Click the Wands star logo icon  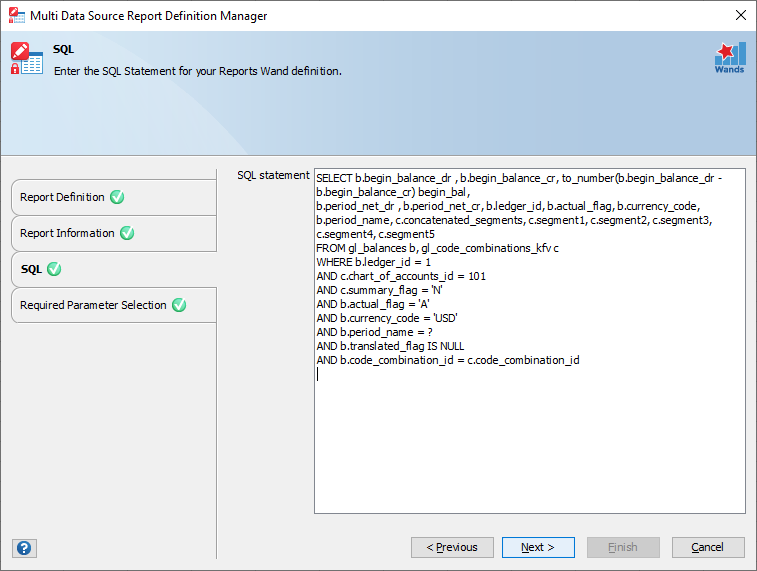tap(730, 57)
